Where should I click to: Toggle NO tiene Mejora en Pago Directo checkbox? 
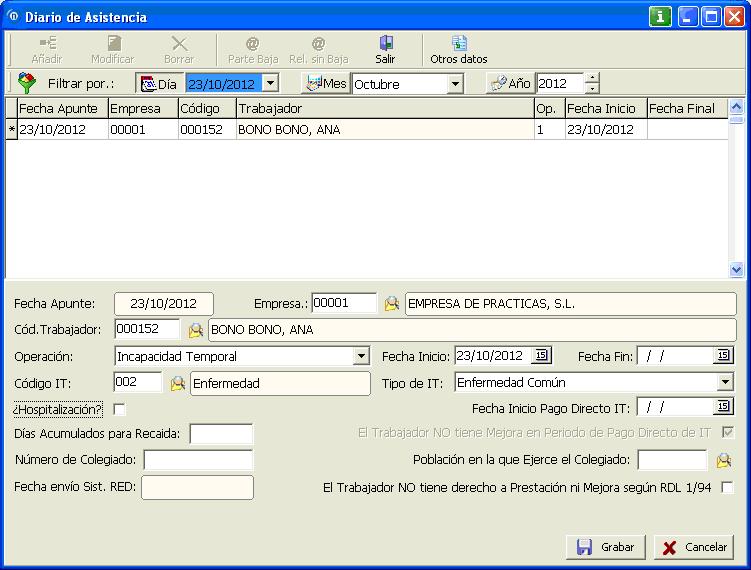728,433
